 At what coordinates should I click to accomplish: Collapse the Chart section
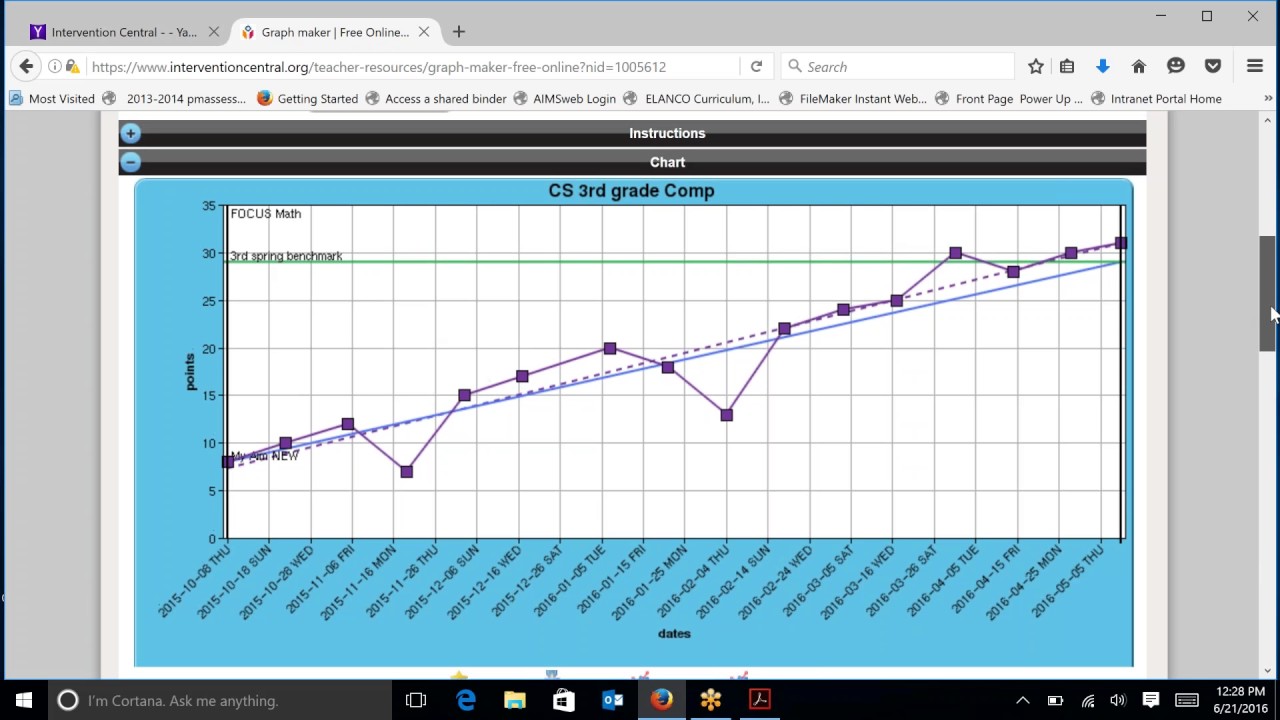pos(130,162)
